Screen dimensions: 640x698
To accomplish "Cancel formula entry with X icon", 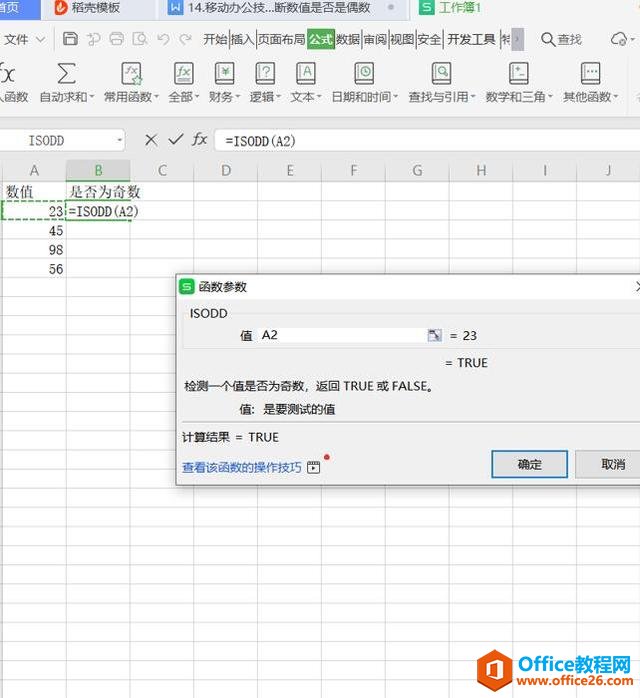I will 151,140.
